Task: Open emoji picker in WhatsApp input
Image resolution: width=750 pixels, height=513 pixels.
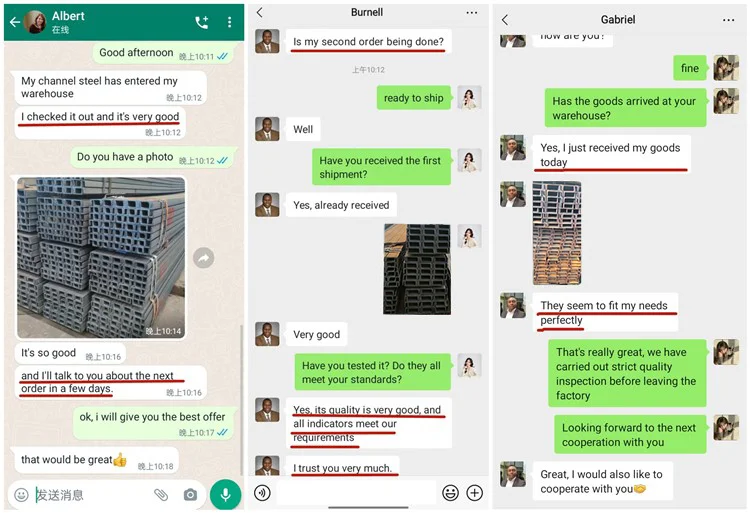Action: pyautogui.click(x=22, y=495)
